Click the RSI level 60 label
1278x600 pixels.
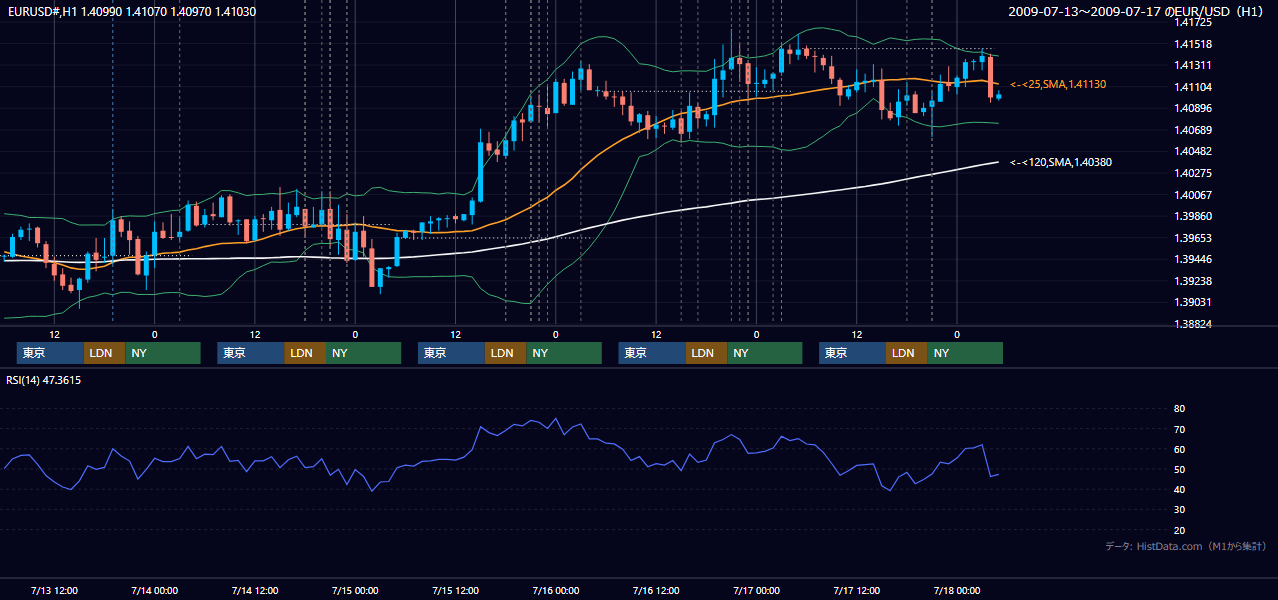1180,449
